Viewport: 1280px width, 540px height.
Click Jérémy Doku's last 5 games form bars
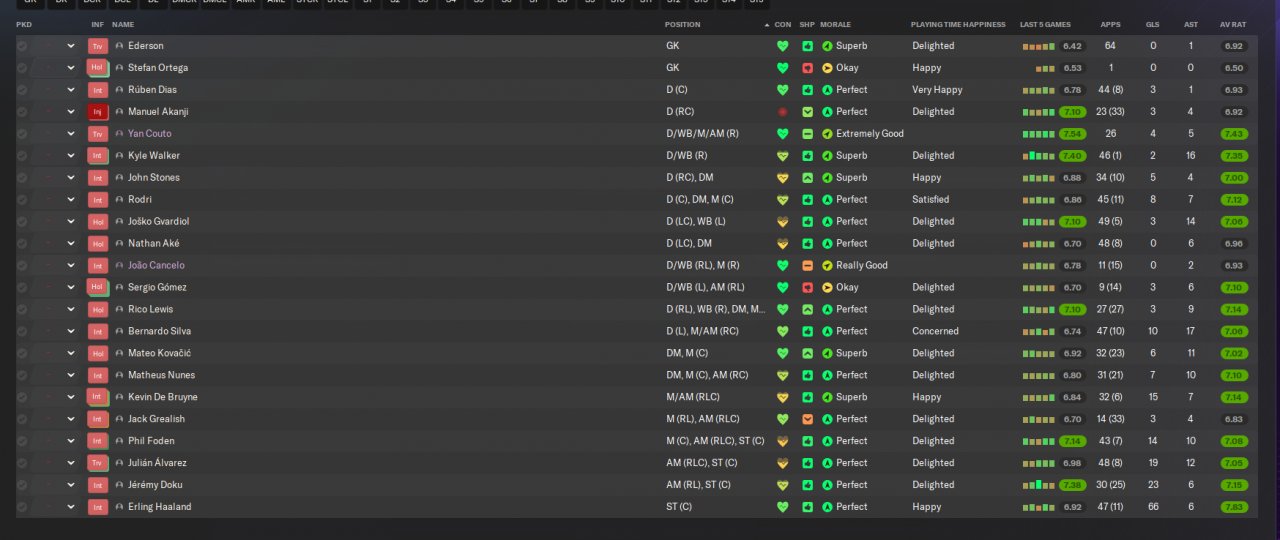click(x=1038, y=485)
